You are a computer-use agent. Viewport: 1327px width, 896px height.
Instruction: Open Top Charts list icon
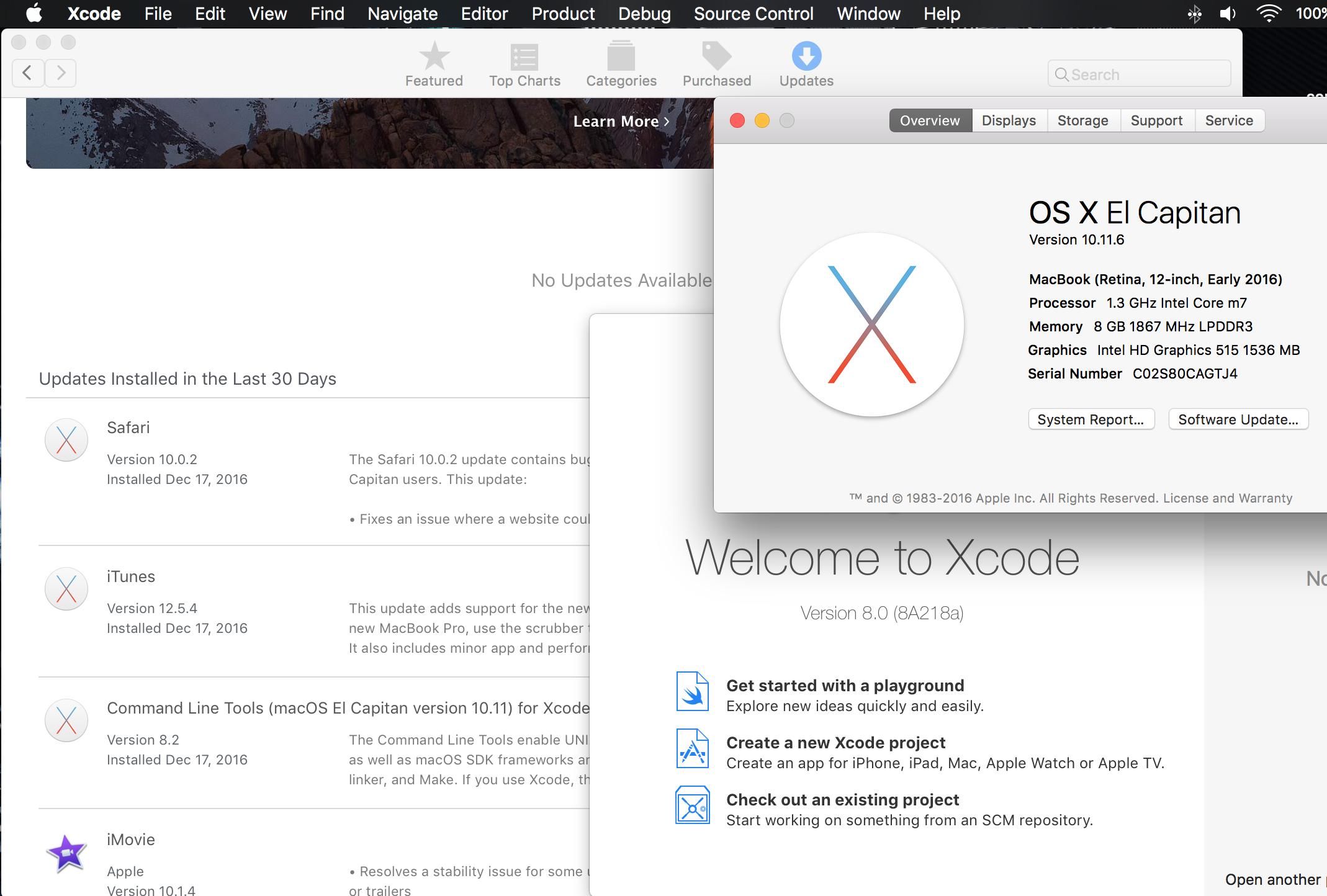524,57
